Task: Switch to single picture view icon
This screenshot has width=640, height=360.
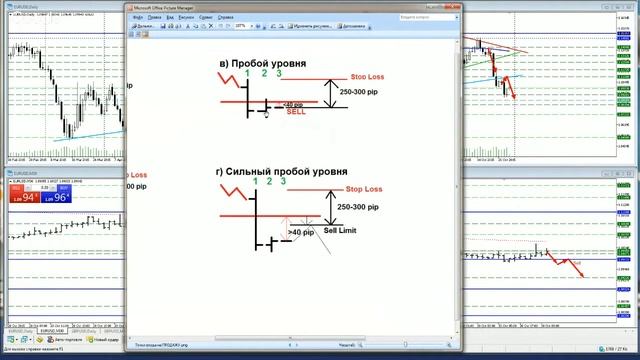Action: click(x=145, y=35)
